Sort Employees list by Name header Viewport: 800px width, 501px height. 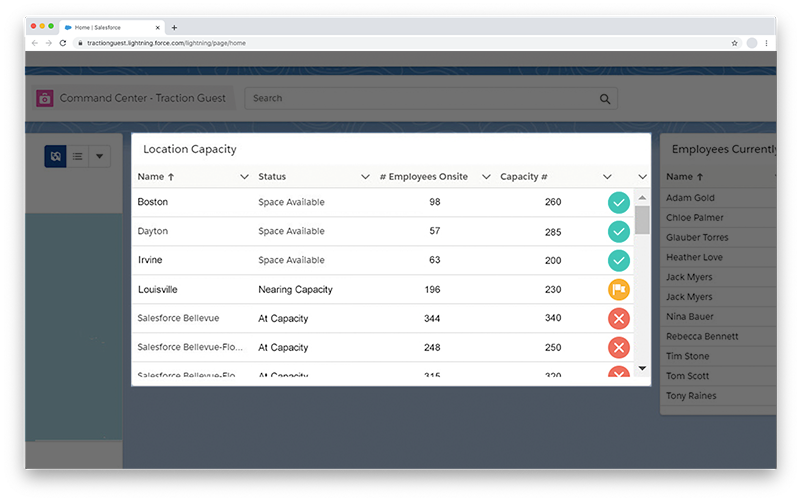(x=685, y=177)
